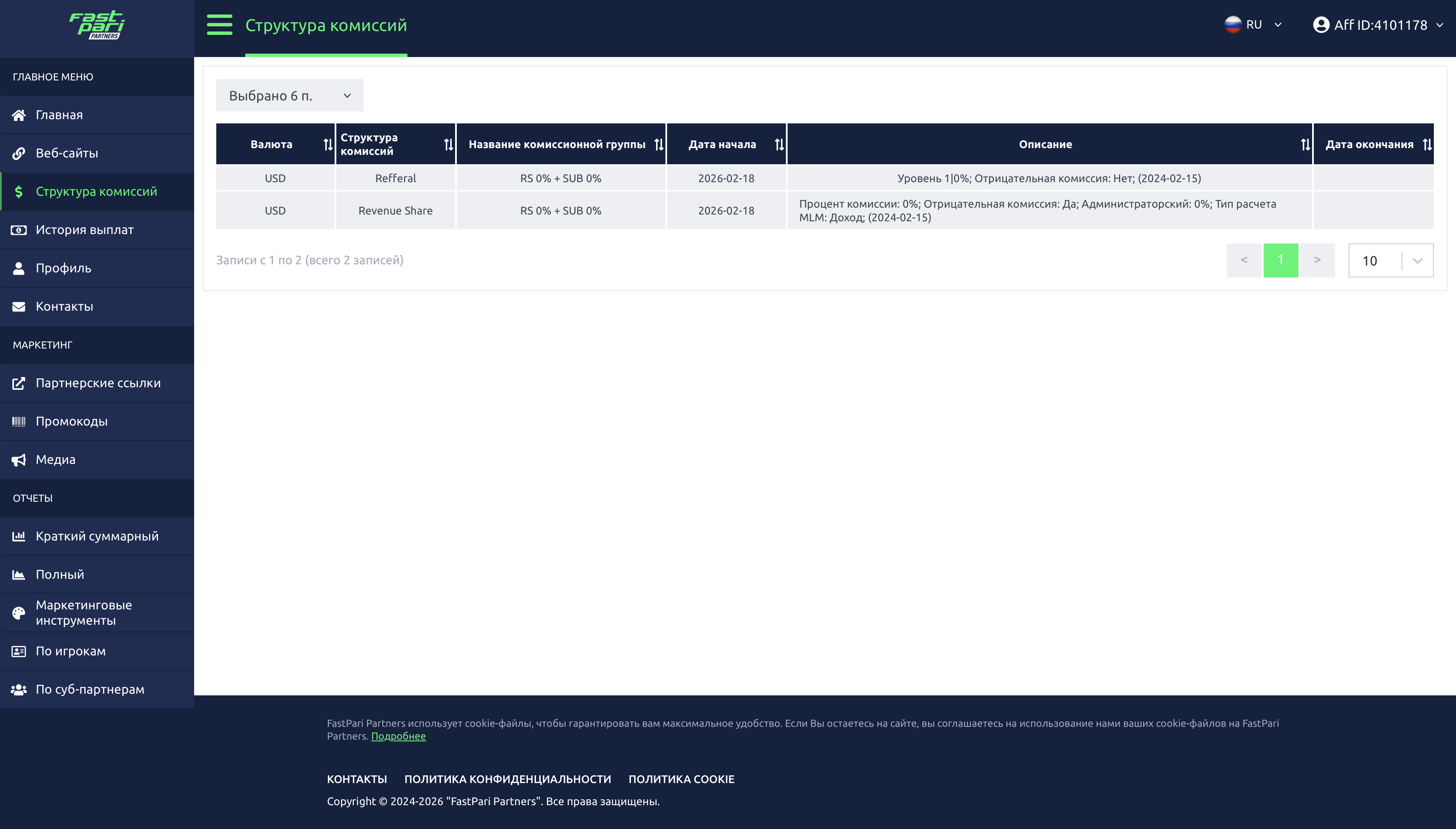Click the barcode icon beside Промокоды

coord(19,421)
